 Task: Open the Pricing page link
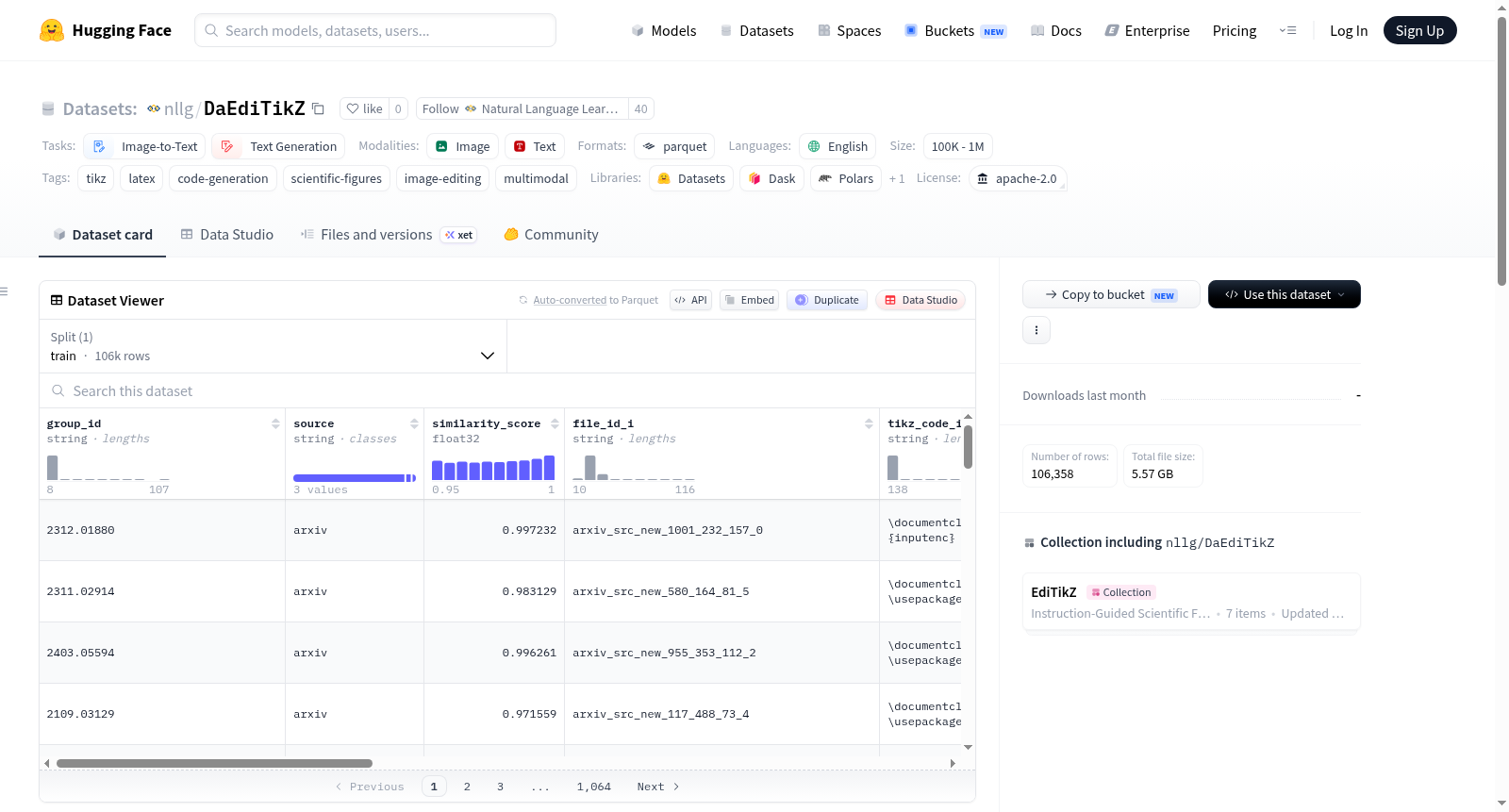pos(1235,30)
